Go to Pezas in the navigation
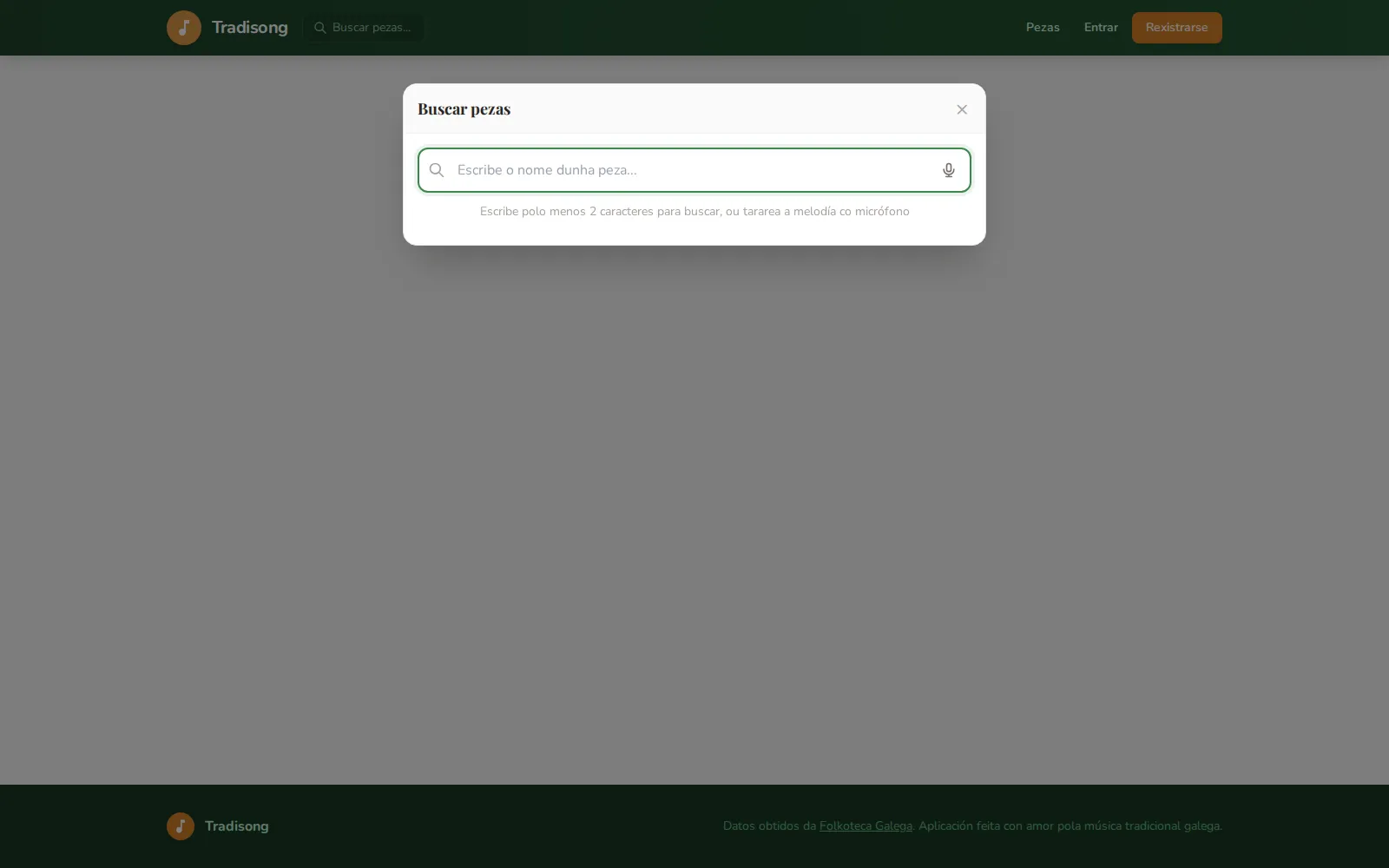 coord(1043,28)
